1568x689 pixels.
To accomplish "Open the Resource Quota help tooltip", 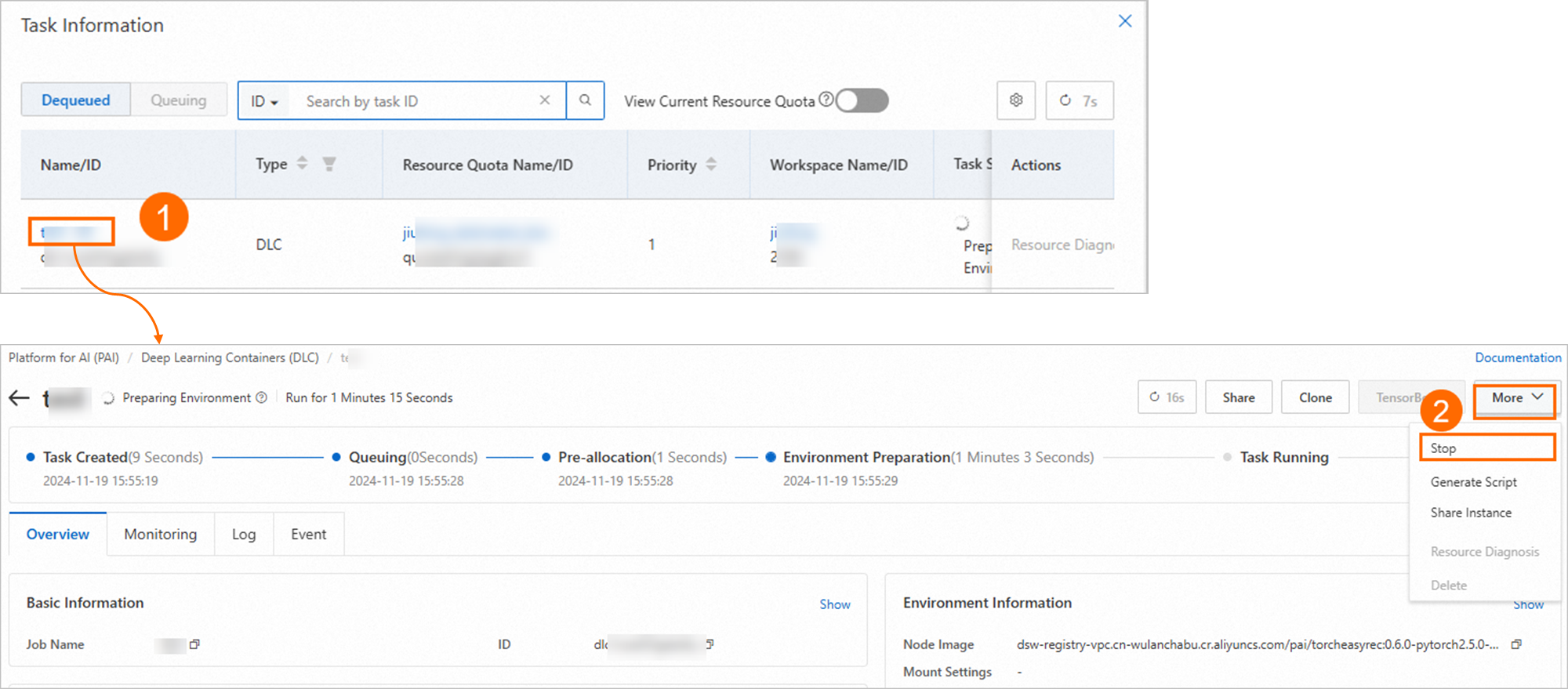I will [826, 100].
